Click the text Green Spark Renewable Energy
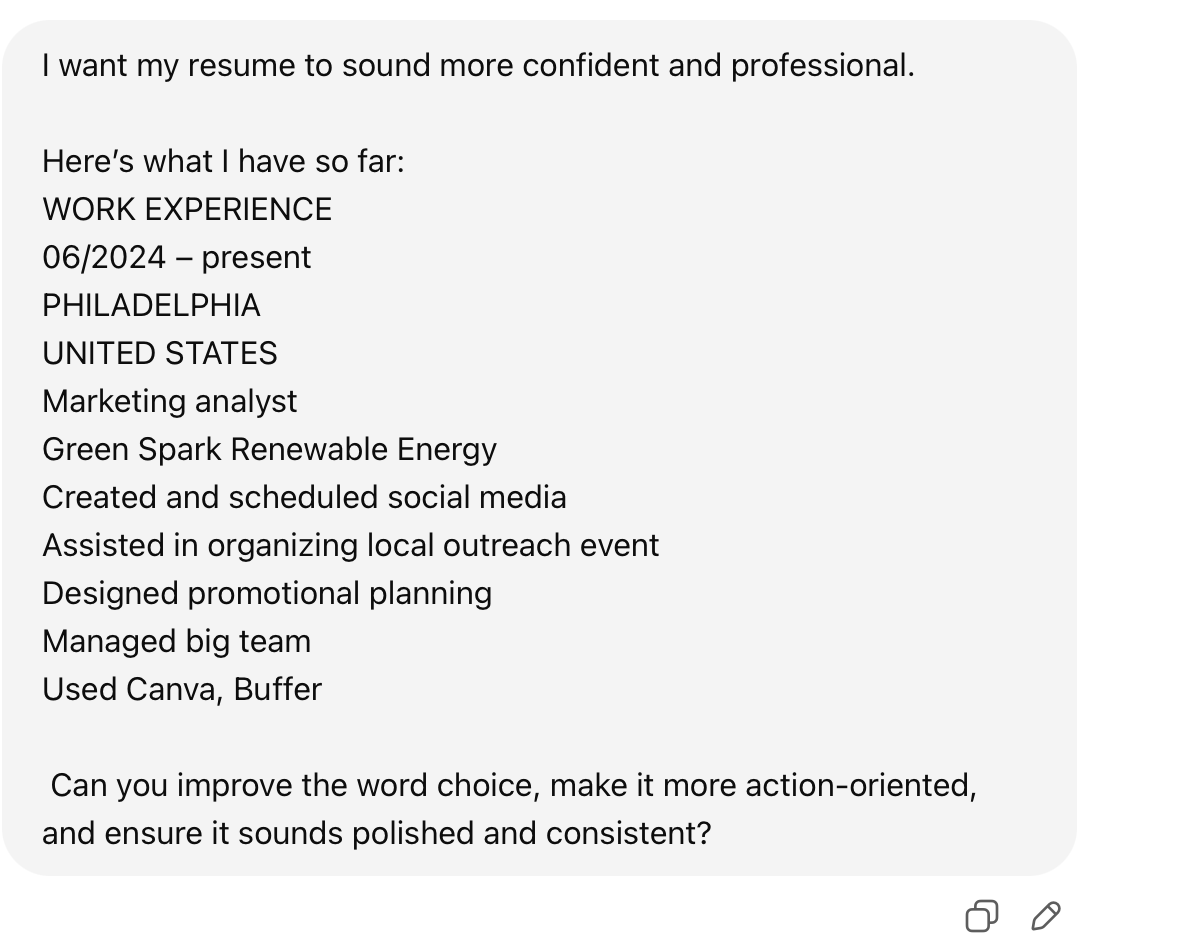Image resolution: width=1194 pixels, height=946 pixels. click(269, 449)
